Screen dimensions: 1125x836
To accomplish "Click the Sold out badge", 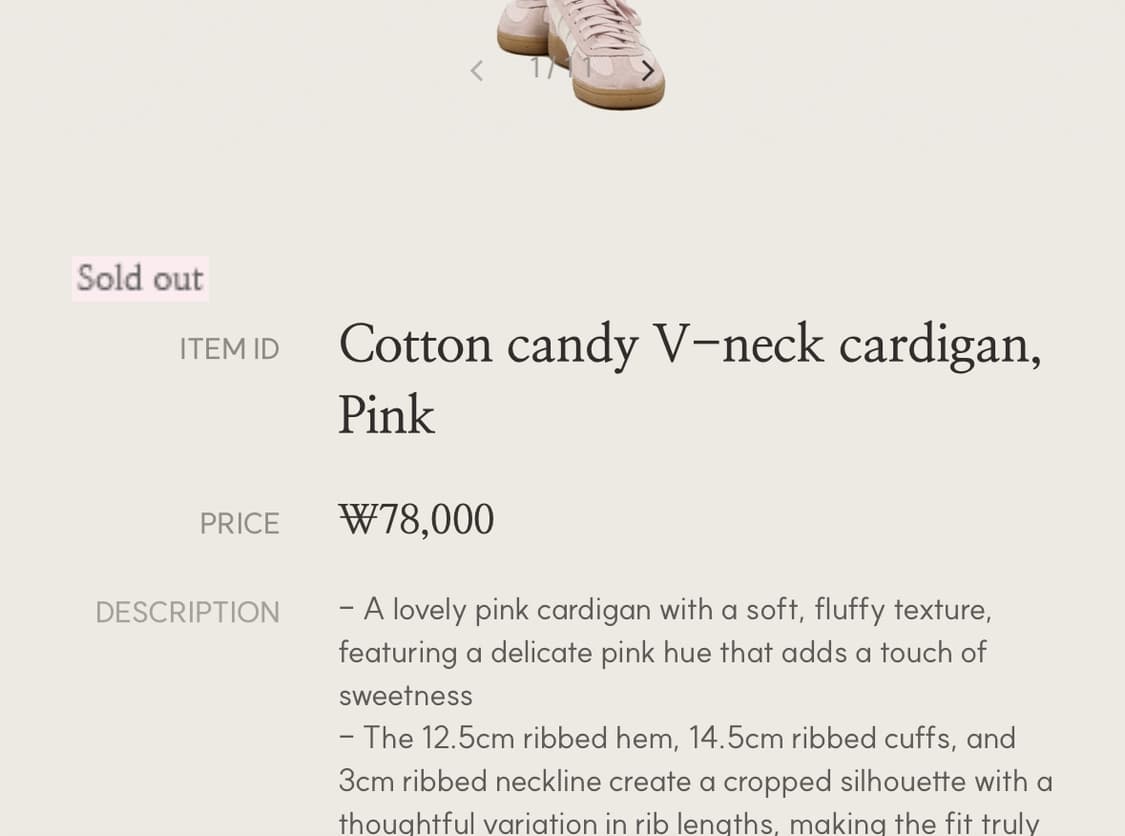I will click(140, 278).
